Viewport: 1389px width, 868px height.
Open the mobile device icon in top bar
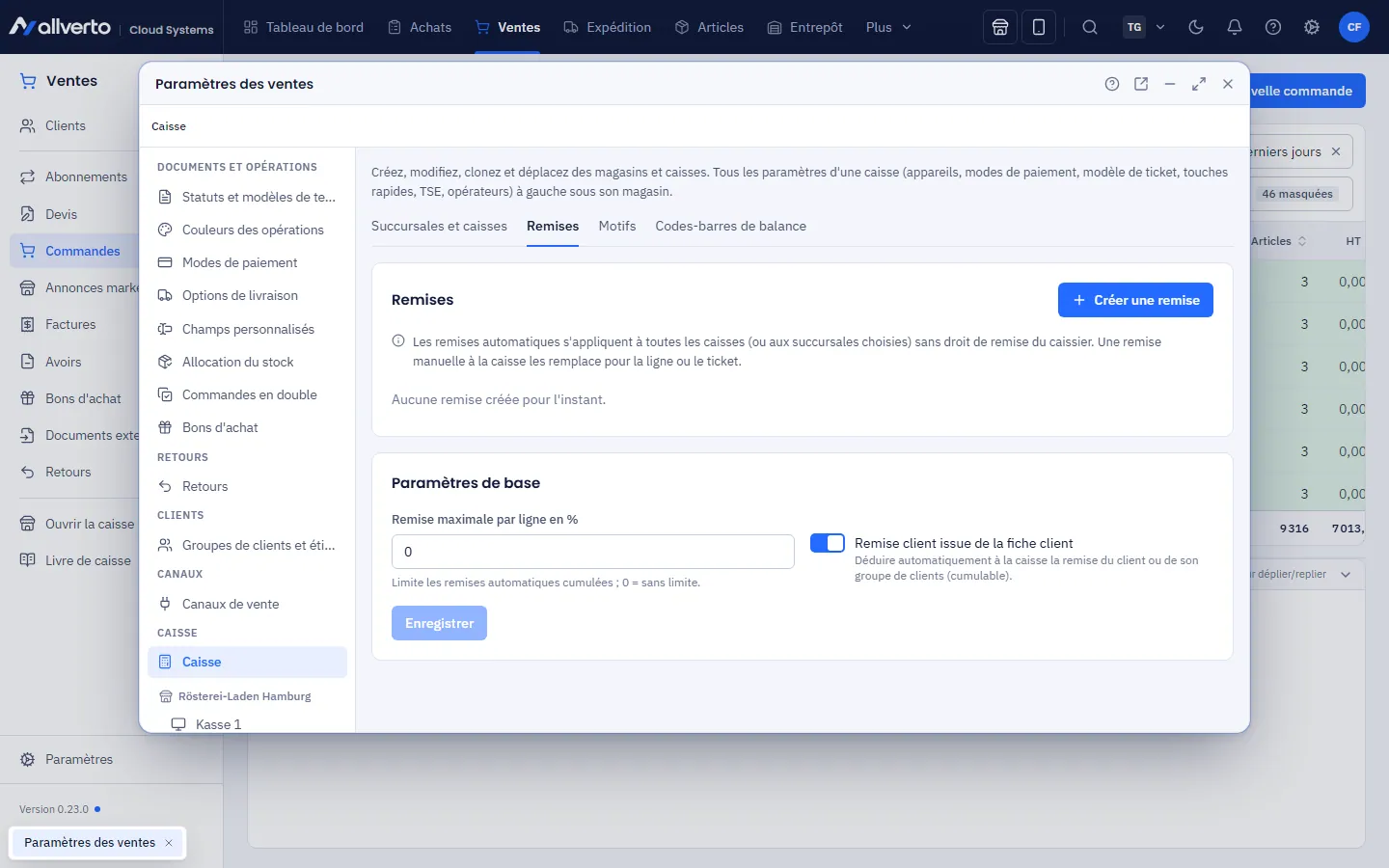[x=1039, y=27]
